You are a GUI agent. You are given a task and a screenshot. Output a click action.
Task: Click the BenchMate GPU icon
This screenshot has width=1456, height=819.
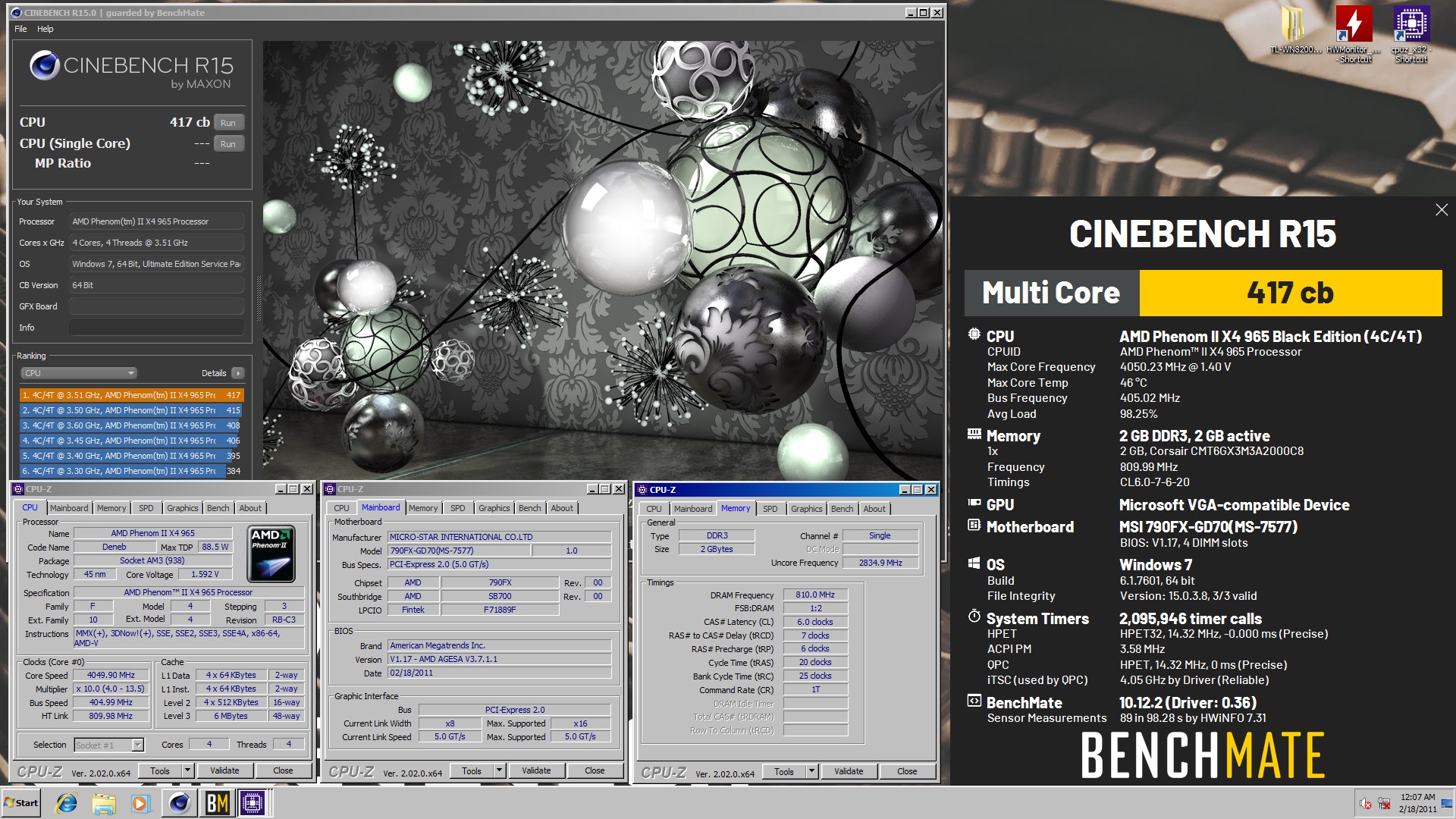pos(974,503)
